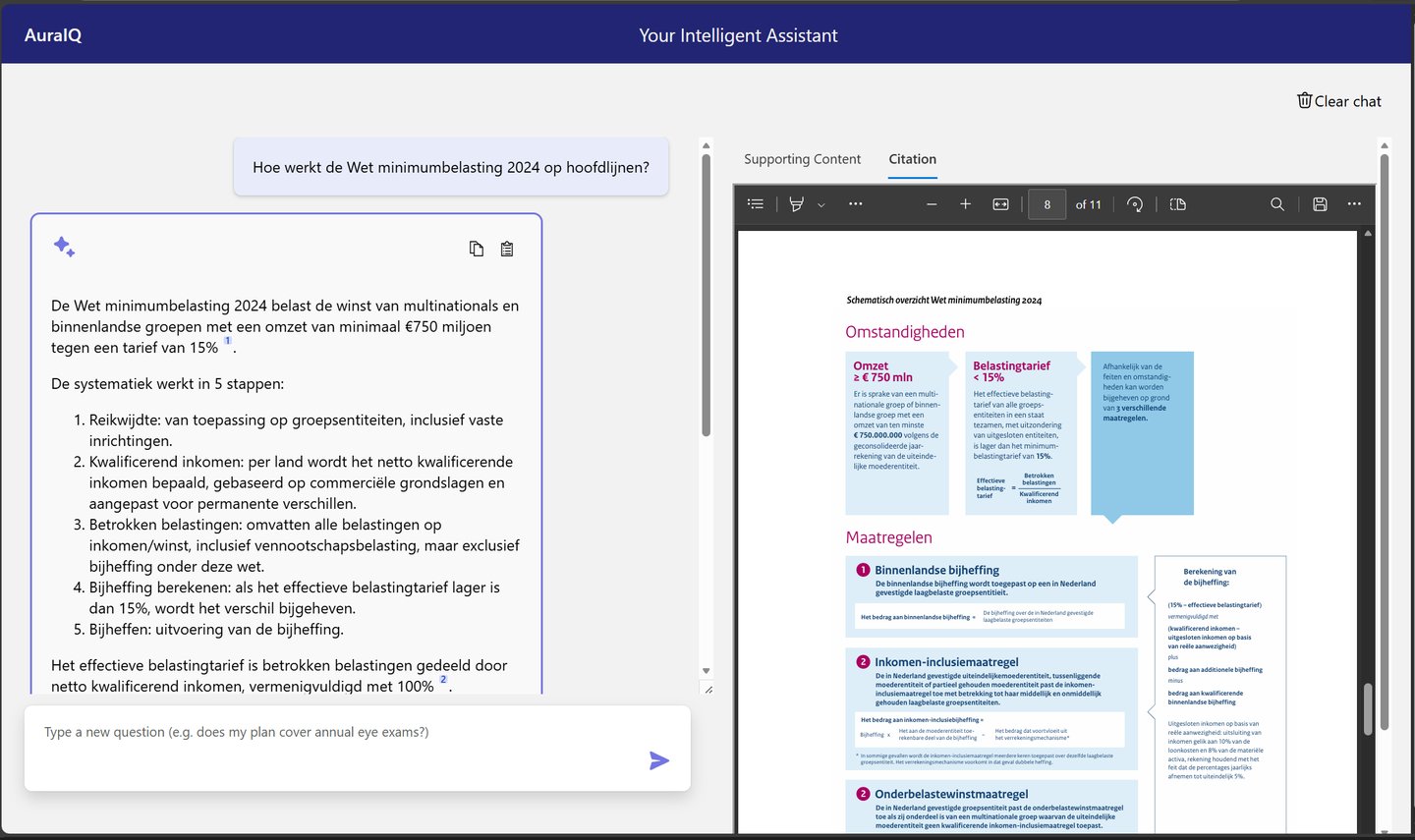Show the clipboard-style answer details icon
This screenshot has height=840, width=1415.
pyautogui.click(x=507, y=249)
